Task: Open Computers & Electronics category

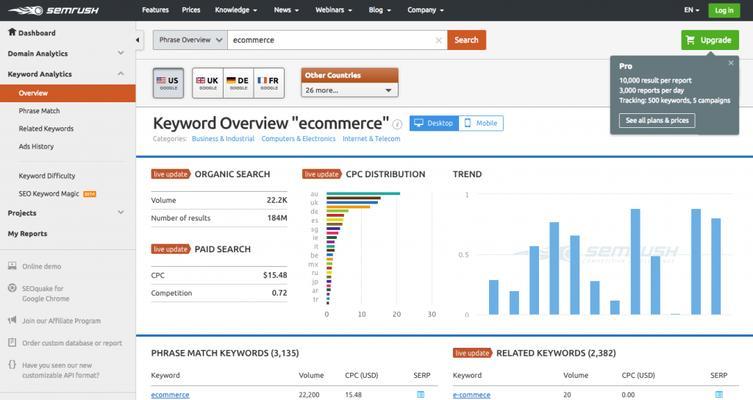Action: tap(298, 139)
